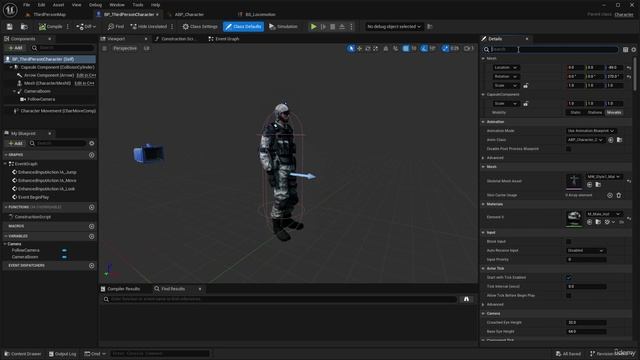This screenshot has width=640, height=360.
Task: Open the Asset menu
Action: pos(58,5)
